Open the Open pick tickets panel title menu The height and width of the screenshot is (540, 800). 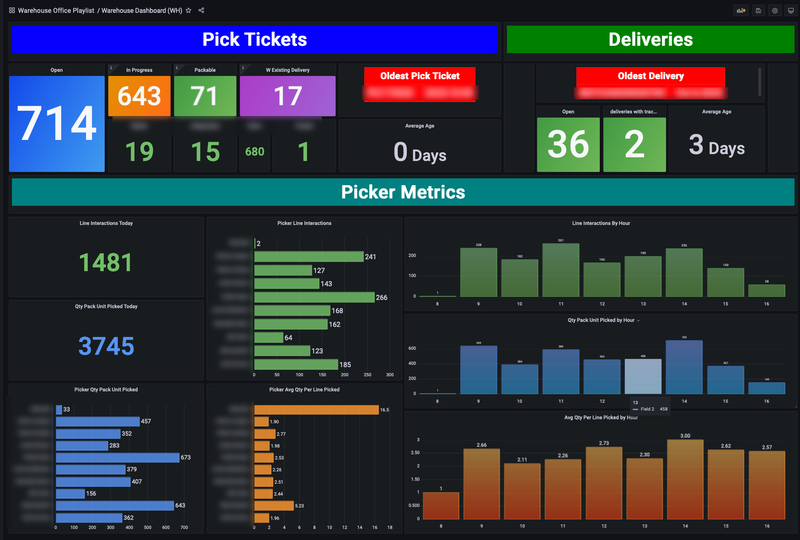57,70
